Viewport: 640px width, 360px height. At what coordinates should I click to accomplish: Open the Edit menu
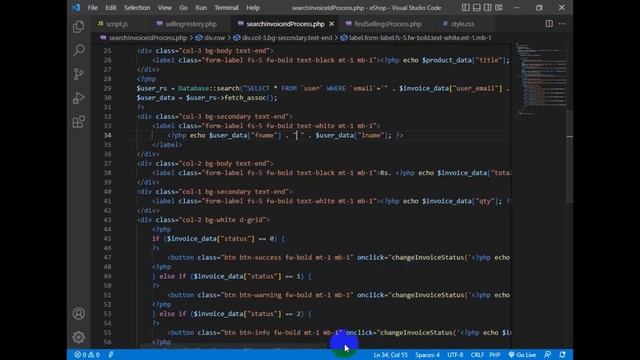click(x=111, y=8)
